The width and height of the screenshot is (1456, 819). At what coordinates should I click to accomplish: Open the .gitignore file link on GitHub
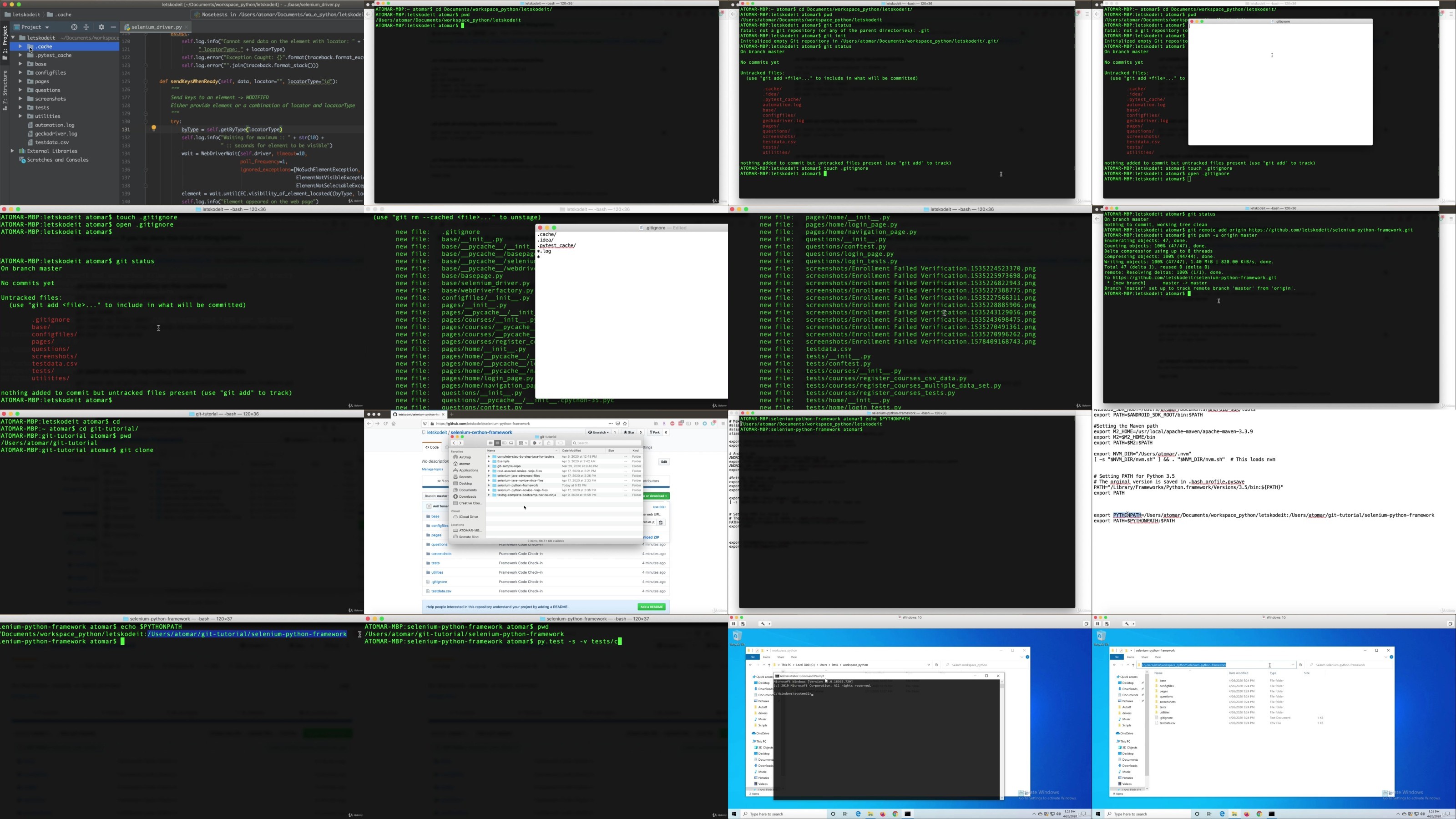click(440, 581)
